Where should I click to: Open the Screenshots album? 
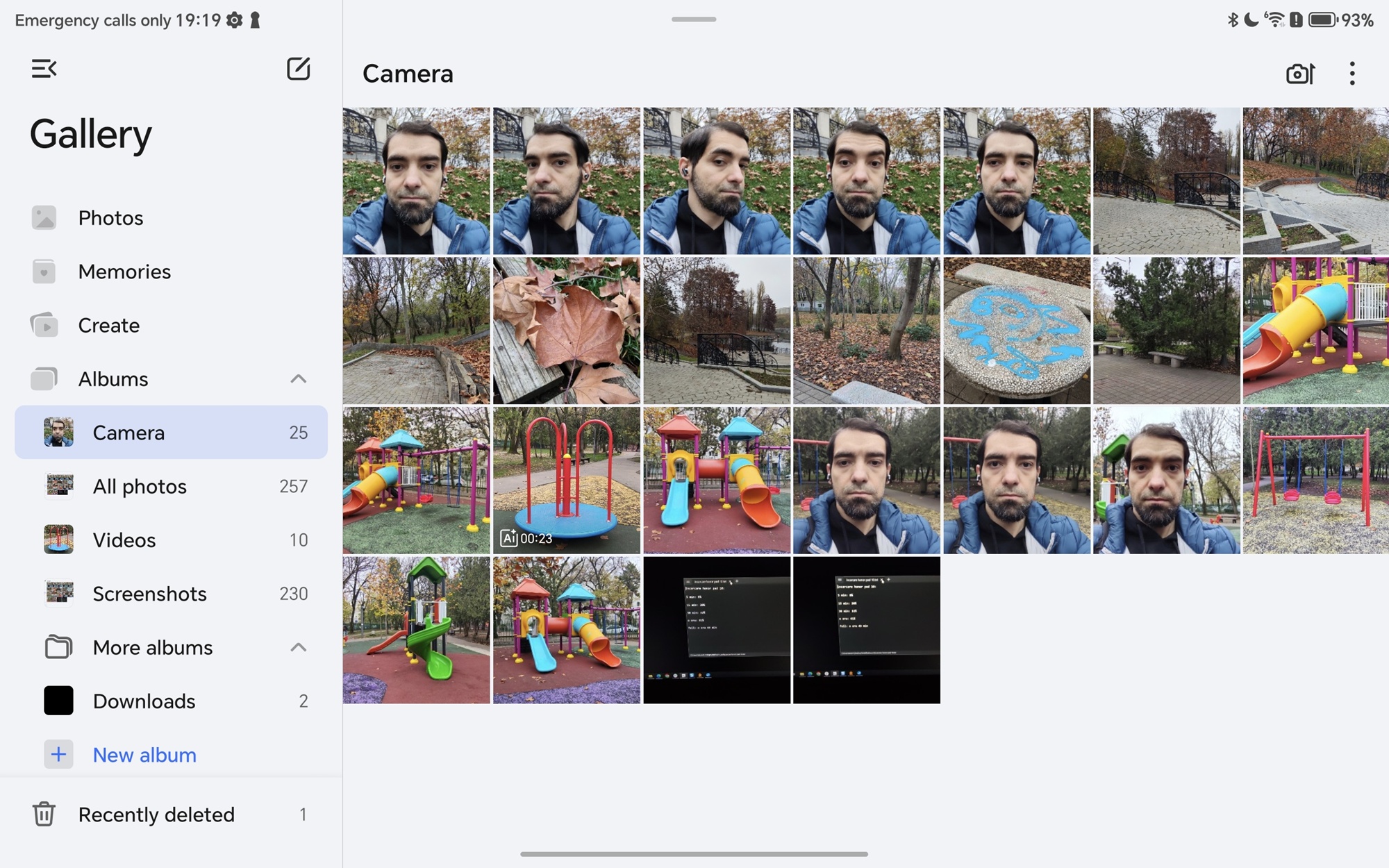[149, 594]
